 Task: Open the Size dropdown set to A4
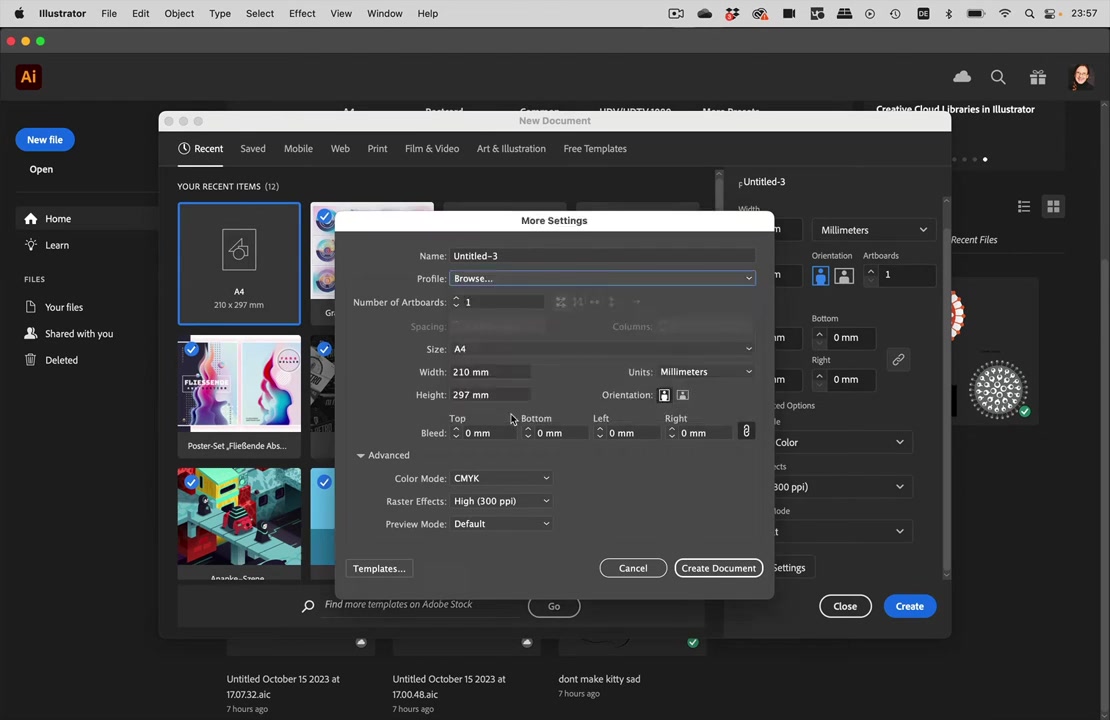(x=602, y=349)
